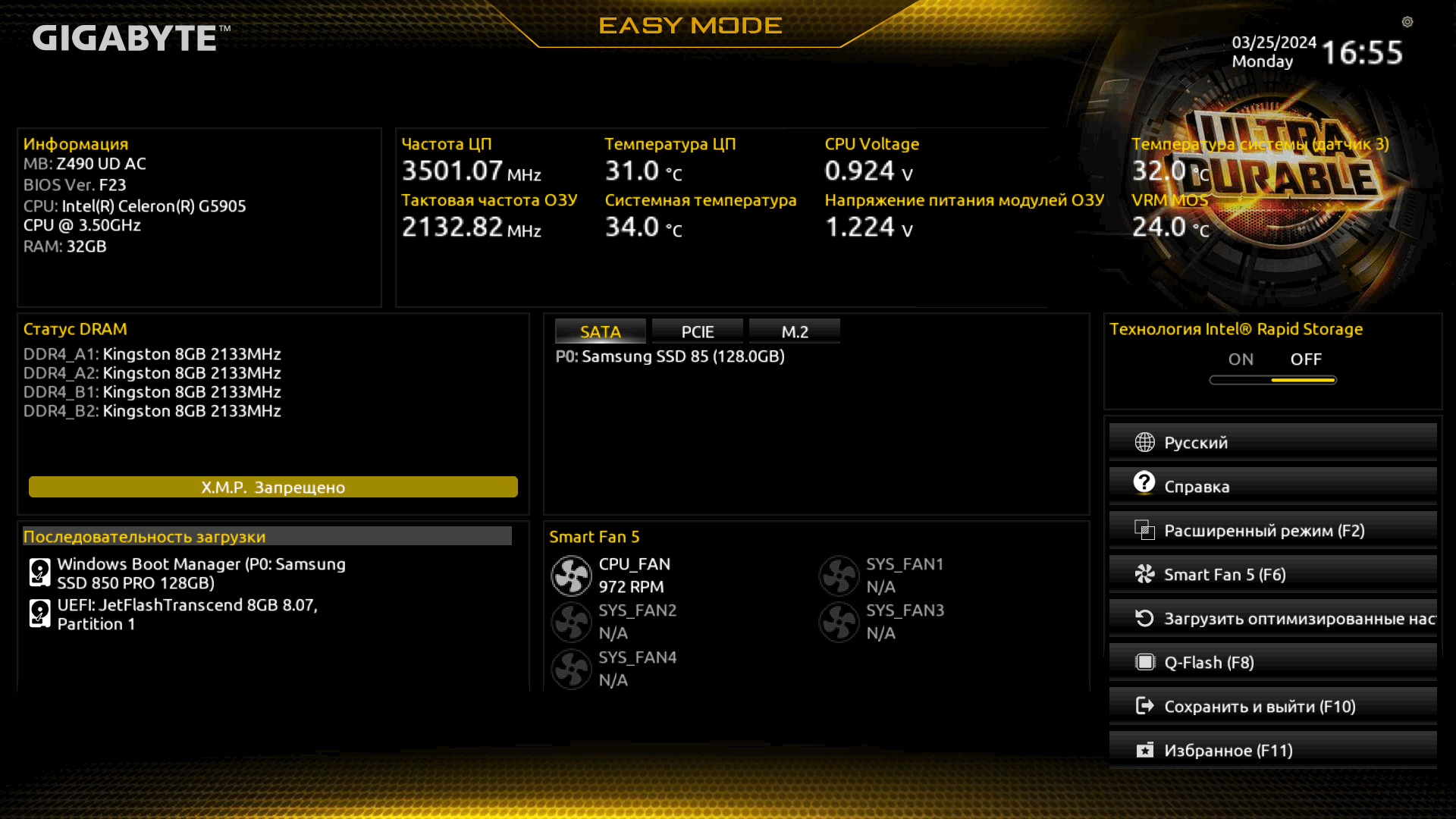The width and height of the screenshot is (1456, 819).
Task: Click the reset arrow icon for optimized defaults
Action: click(1144, 618)
